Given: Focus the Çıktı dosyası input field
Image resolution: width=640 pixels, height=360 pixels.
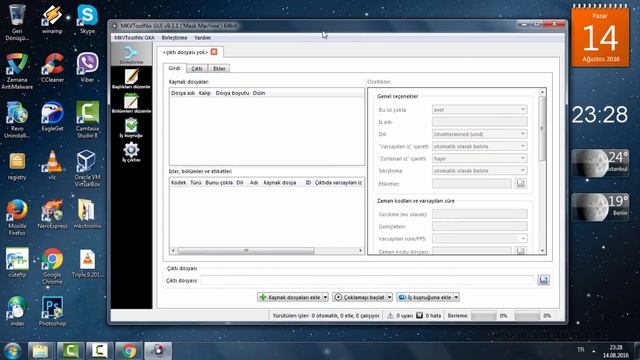Looking at the screenshot, I should point(367,280).
